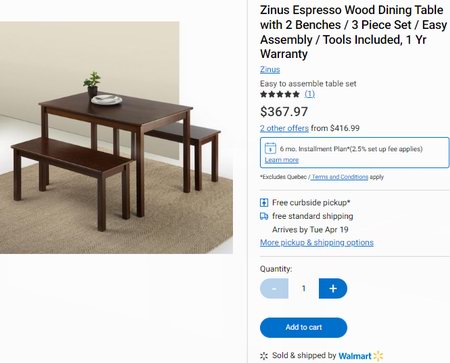
Task: Click the curbside pickup icon
Action: coord(264,202)
